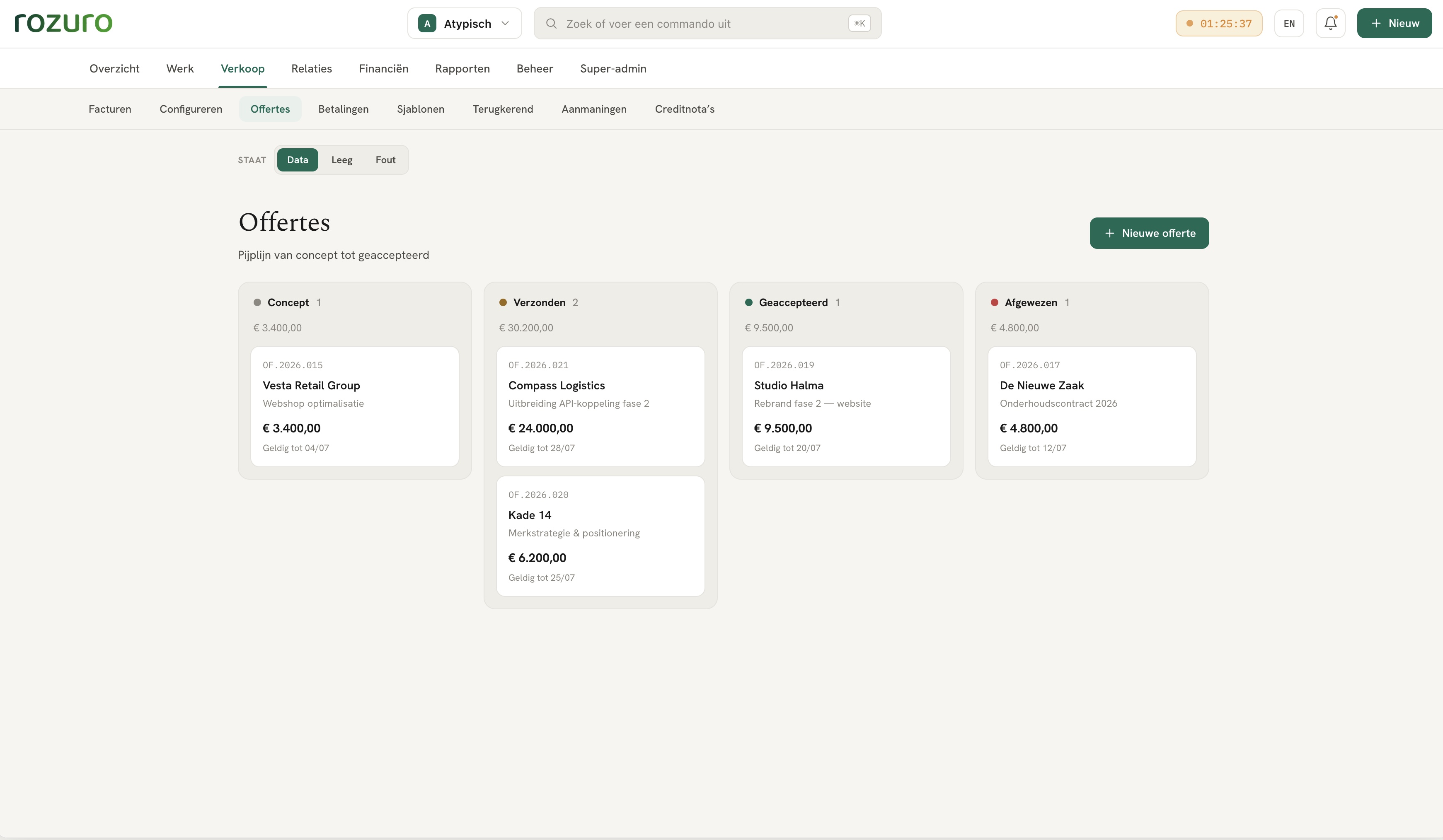Switch to the Terugkerend tab

503,109
